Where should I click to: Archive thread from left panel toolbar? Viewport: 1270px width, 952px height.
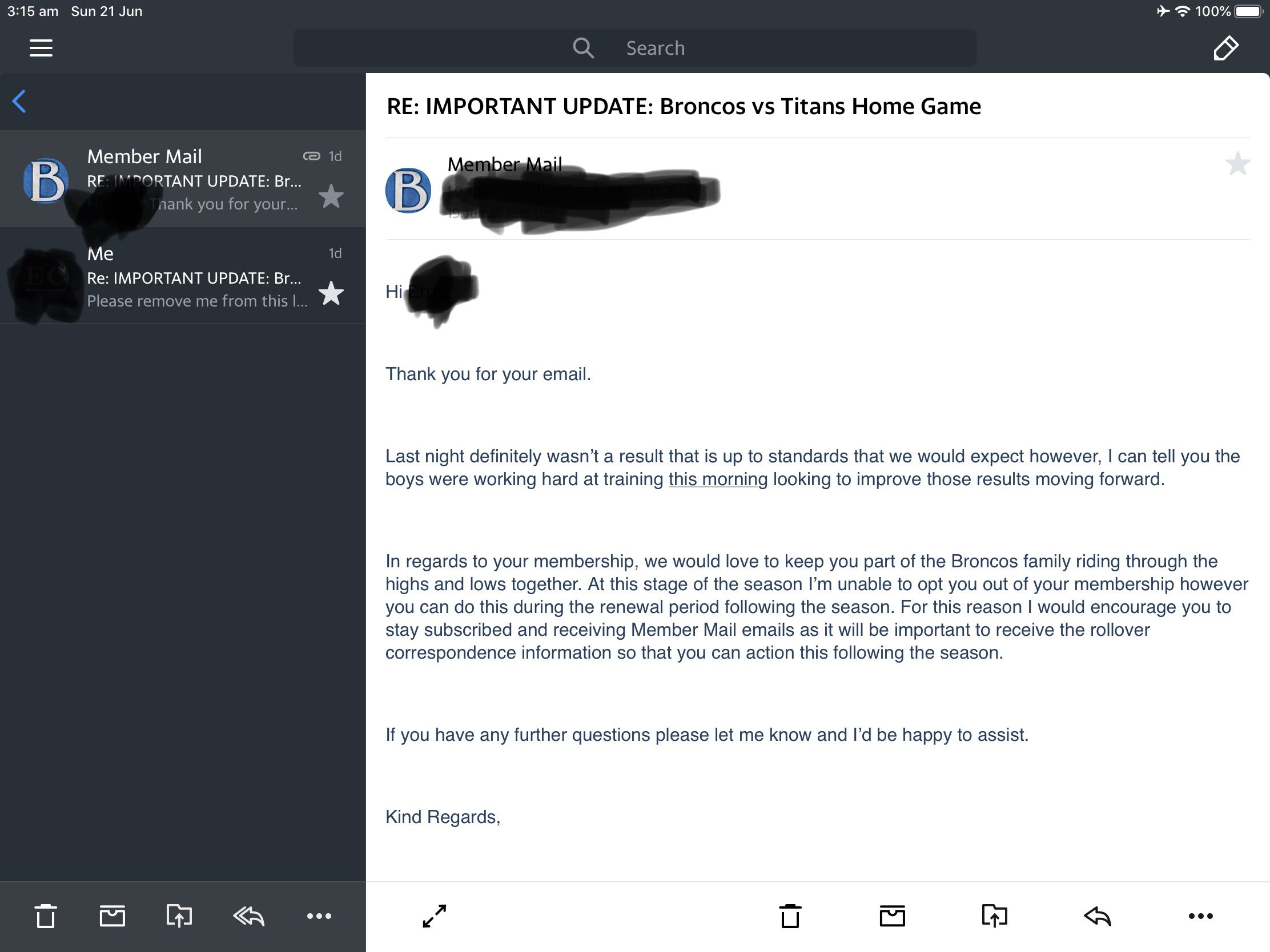[112, 916]
